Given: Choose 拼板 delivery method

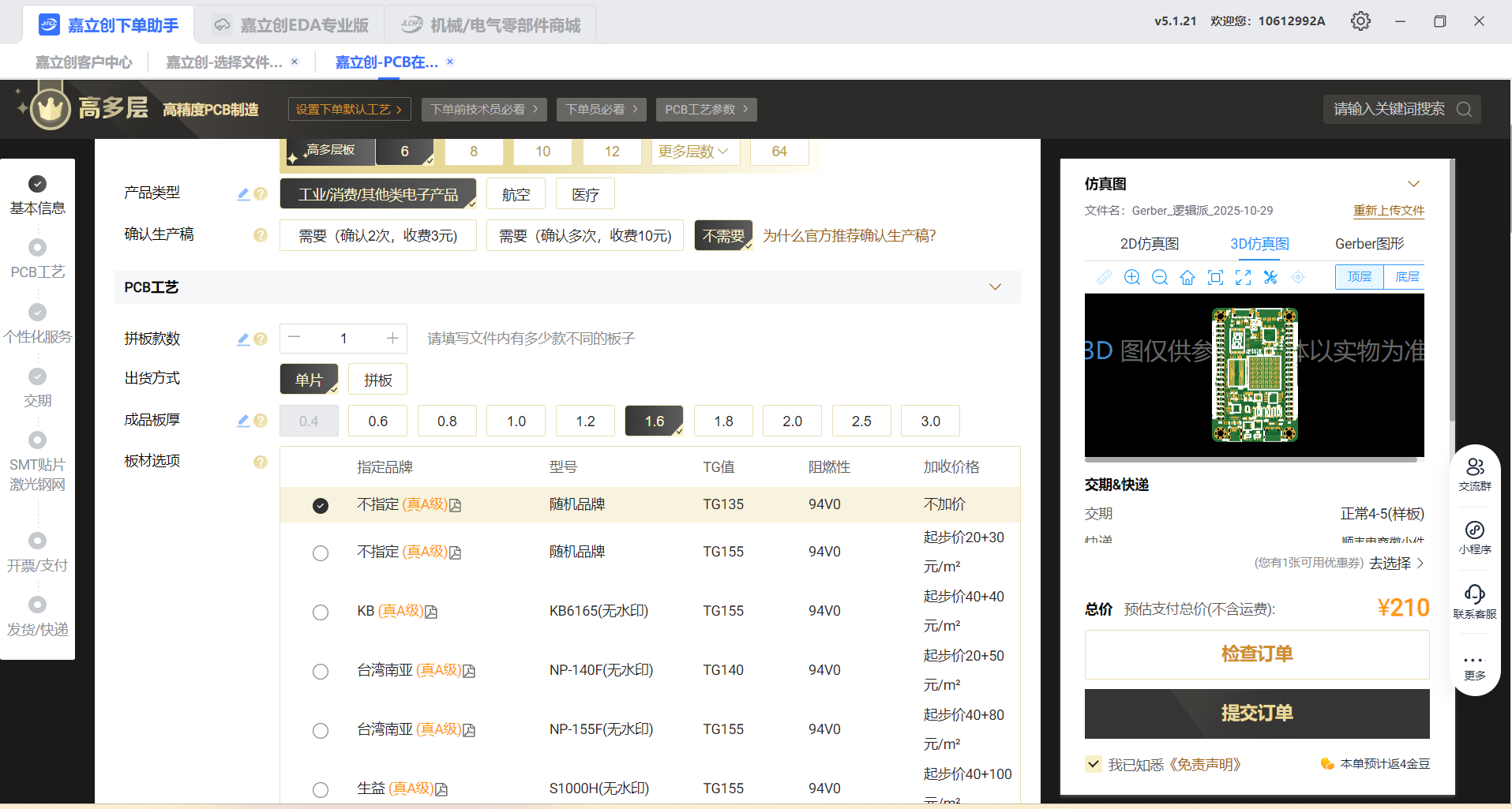Looking at the screenshot, I should point(377,380).
